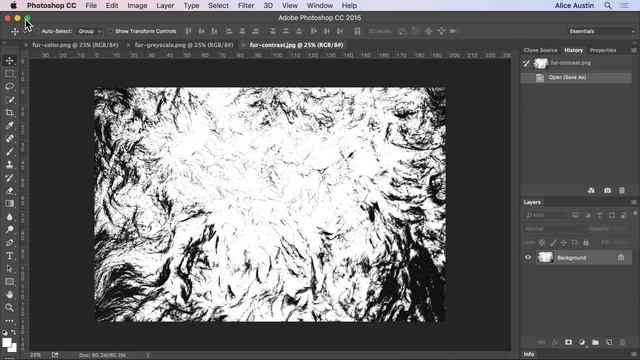Open the Info panel options menu

[x=634, y=354]
